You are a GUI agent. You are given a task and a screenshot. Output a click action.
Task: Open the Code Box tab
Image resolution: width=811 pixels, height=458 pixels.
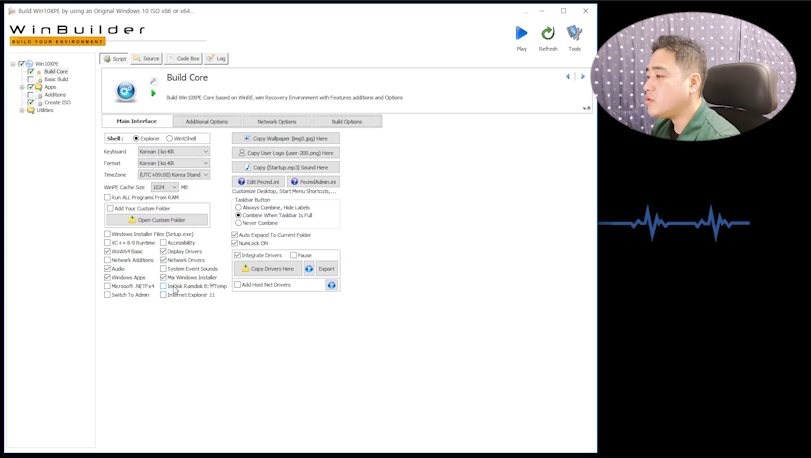[x=183, y=58]
